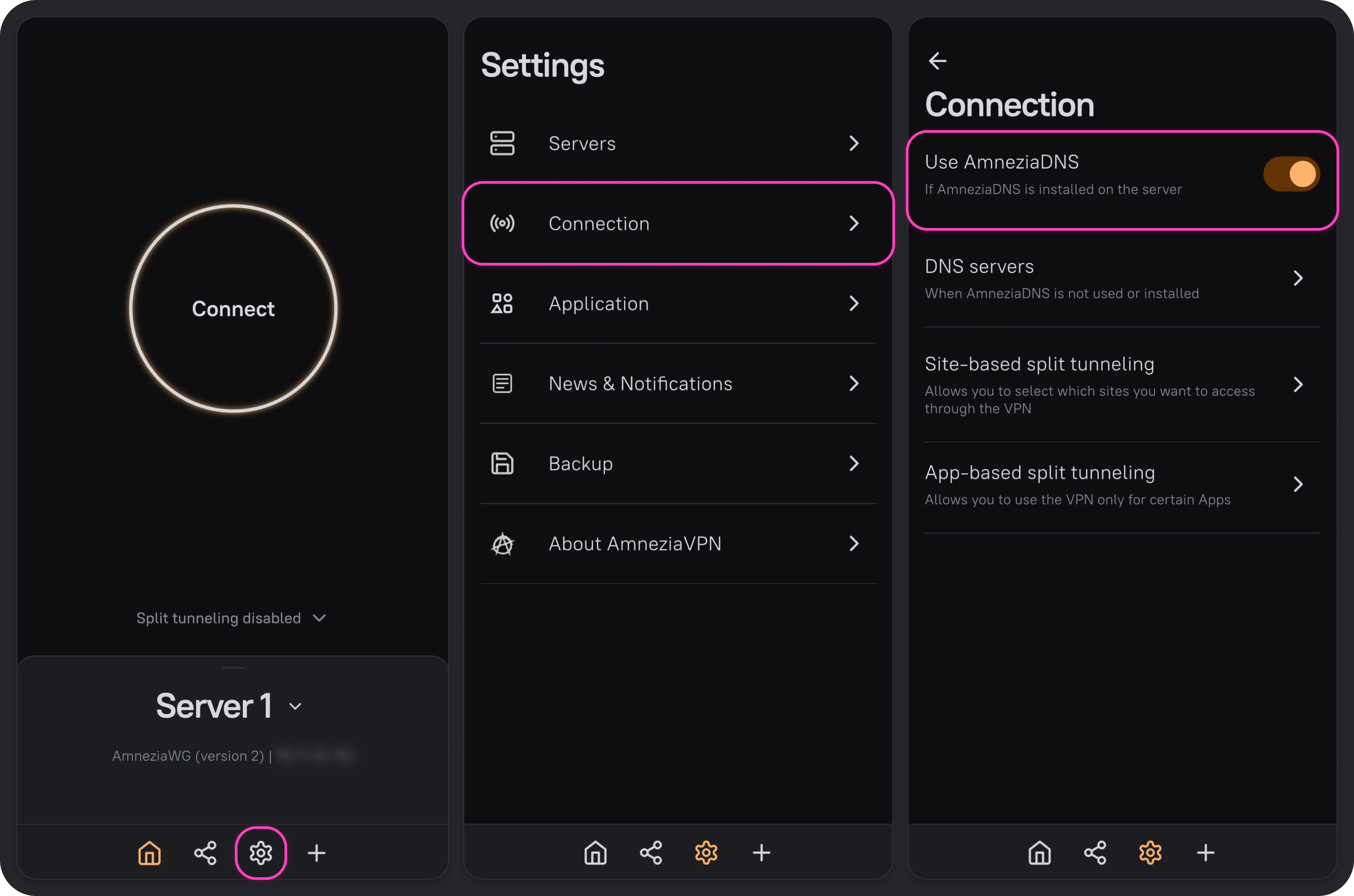The width and height of the screenshot is (1354, 896).
Task: Click the chevron next to Servers
Action: (854, 144)
